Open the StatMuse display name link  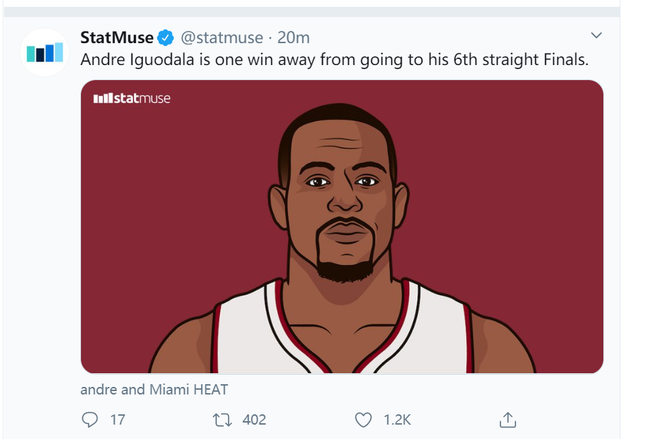[x=117, y=38]
